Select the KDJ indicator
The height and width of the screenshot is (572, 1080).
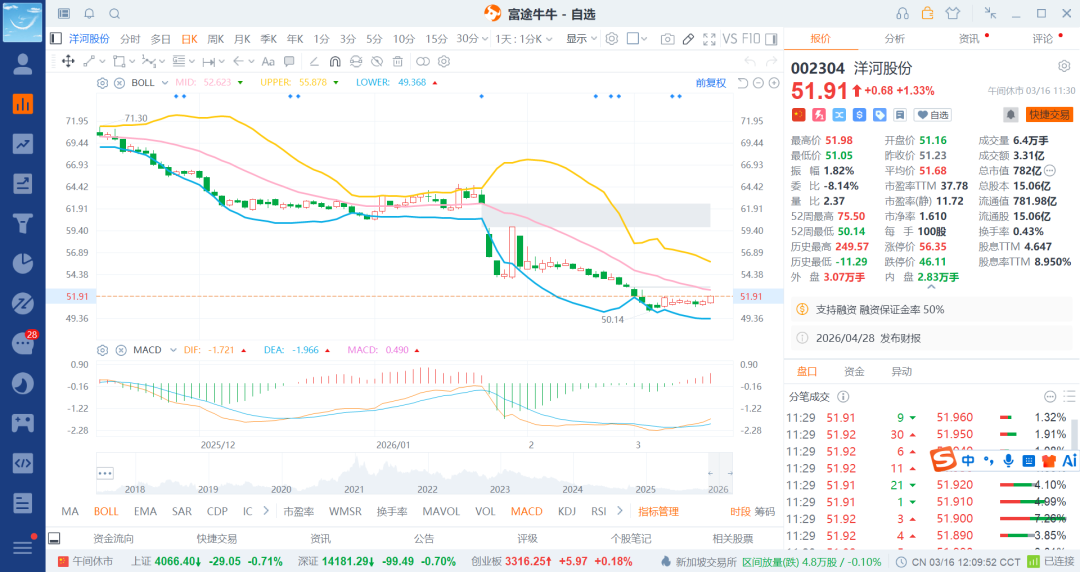pyautogui.click(x=567, y=511)
